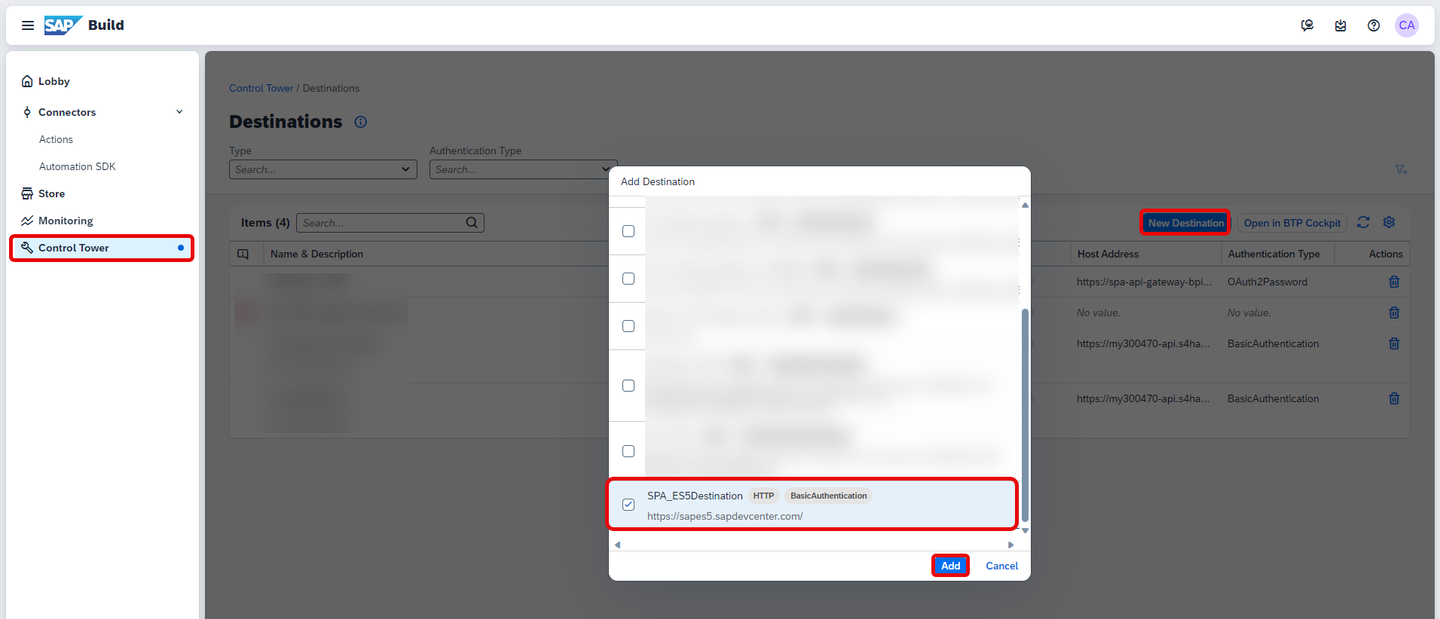
Task: Click the New Destination button
Action: tap(1185, 223)
